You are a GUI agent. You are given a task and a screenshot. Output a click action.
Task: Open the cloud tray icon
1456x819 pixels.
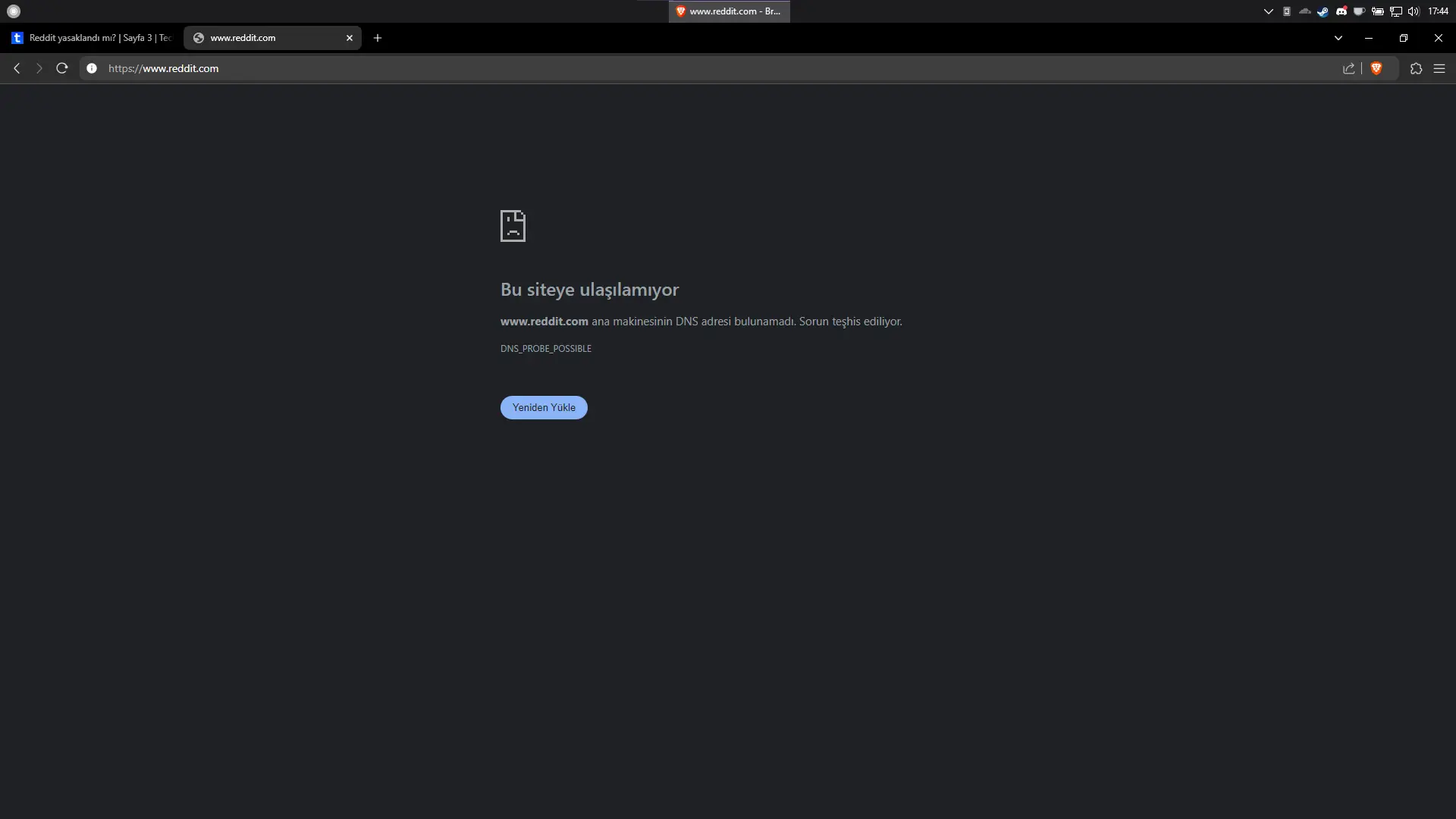coord(1304,11)
